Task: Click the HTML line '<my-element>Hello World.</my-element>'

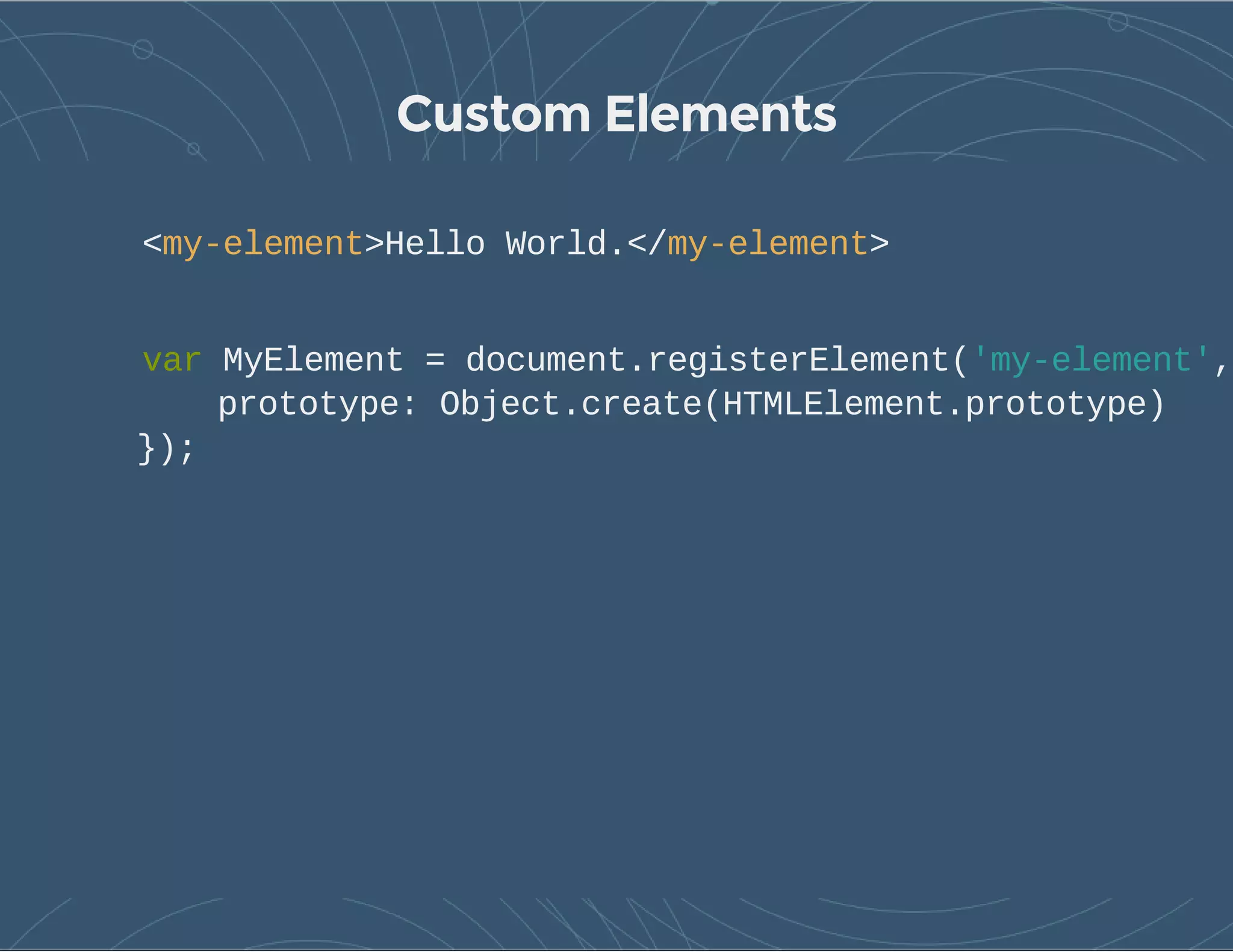Action: coord(515,244)
